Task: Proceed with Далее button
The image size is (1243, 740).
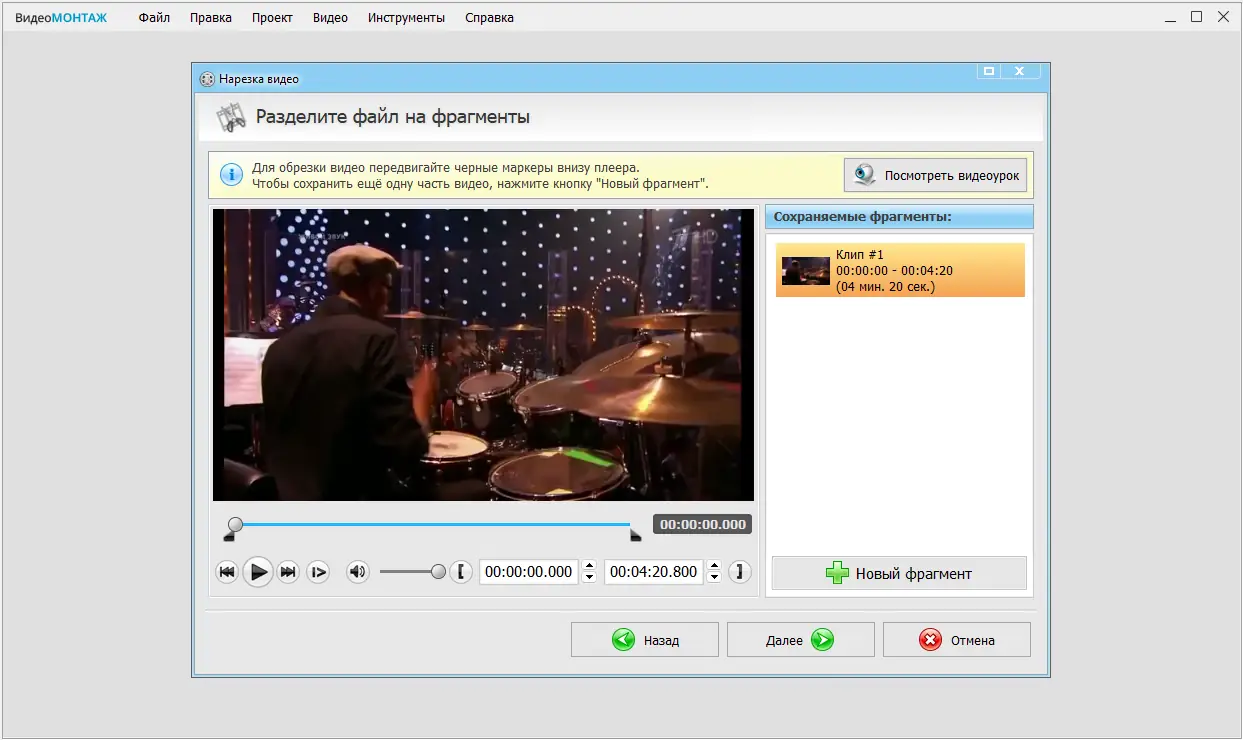Action: tap(801, 640)
